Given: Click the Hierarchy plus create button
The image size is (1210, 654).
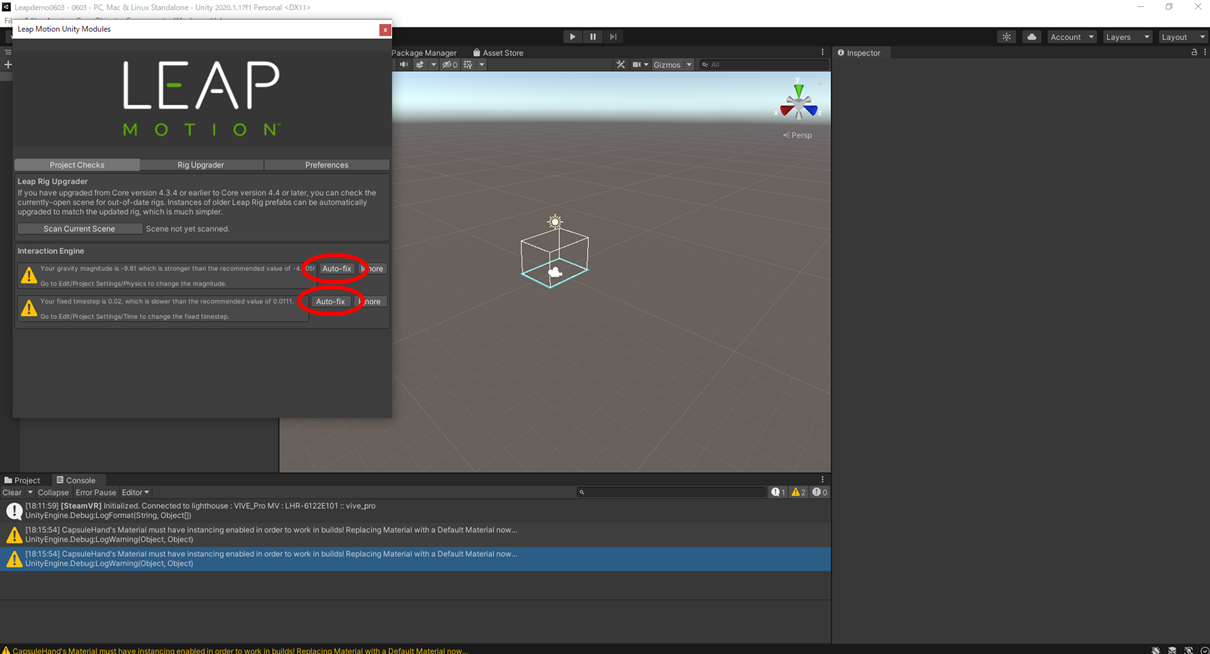Looking at the screenshot, I should coord(8,65).
